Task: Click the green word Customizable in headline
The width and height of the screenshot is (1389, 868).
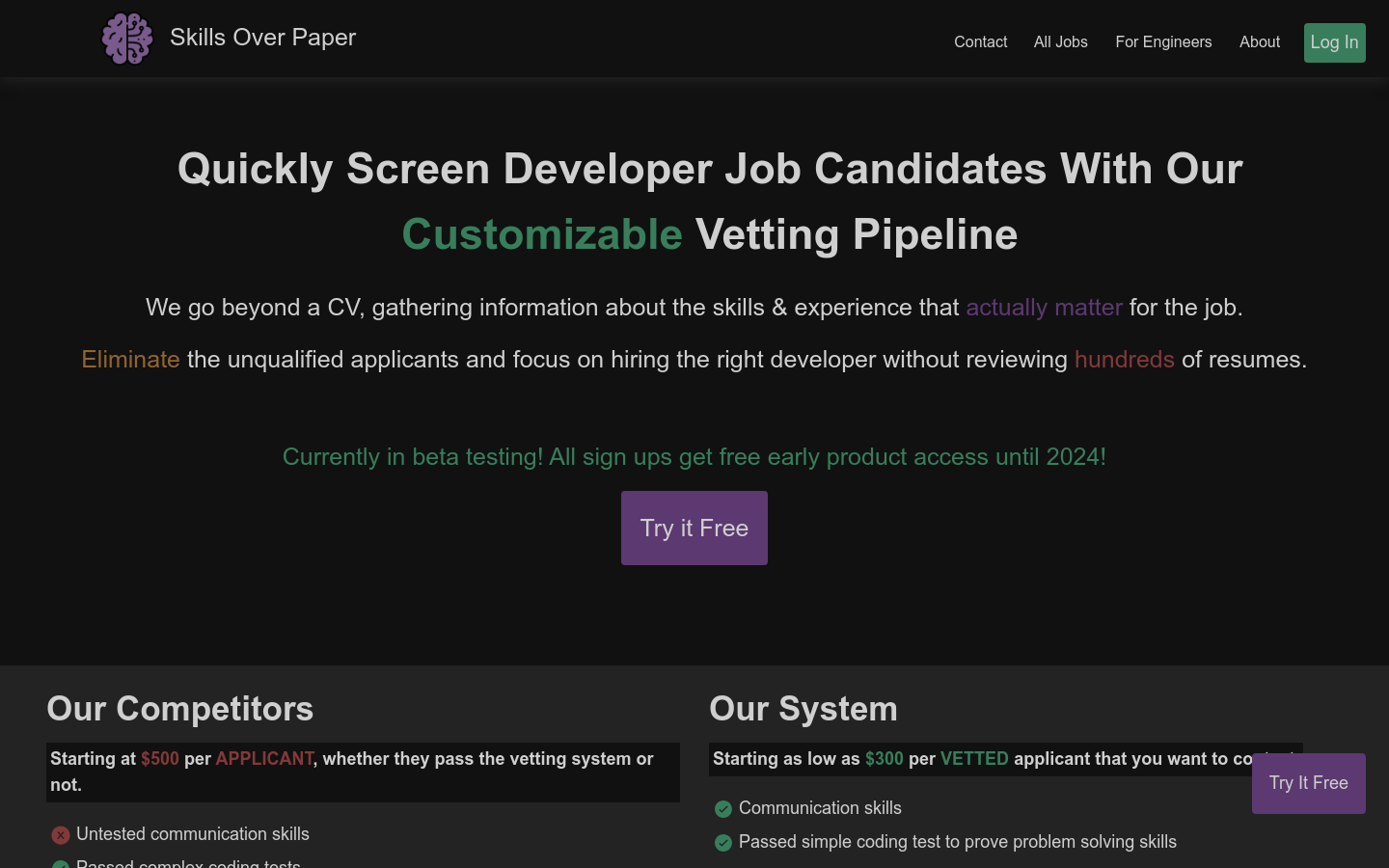Action: point(542,234)
